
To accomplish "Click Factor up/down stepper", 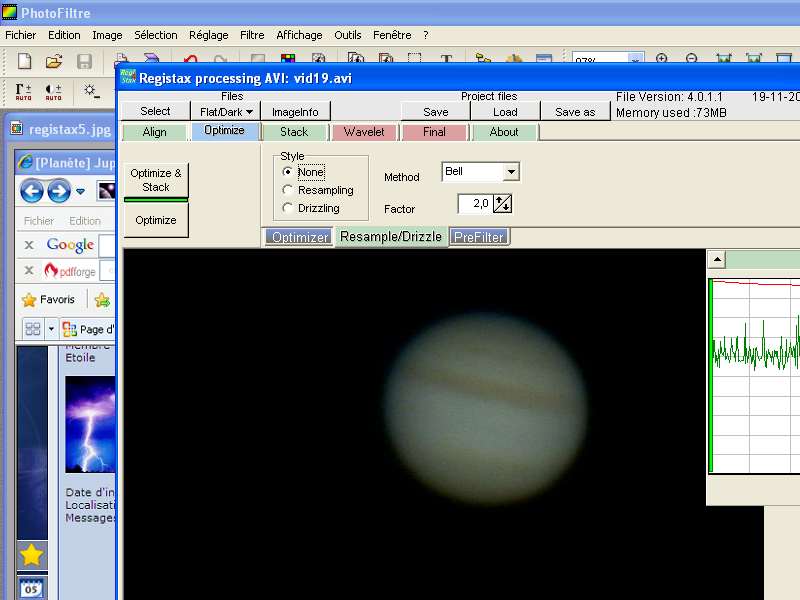I will [502, 204].
